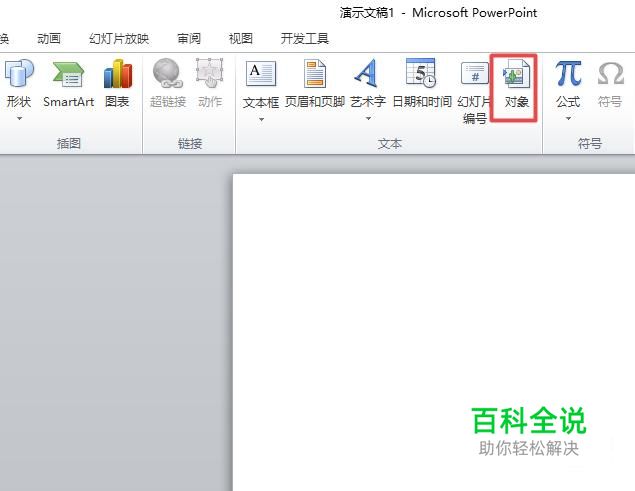Click the Hyperlink (超链接) icon
This screenshot has height=491, width=635.
point(167,73)
